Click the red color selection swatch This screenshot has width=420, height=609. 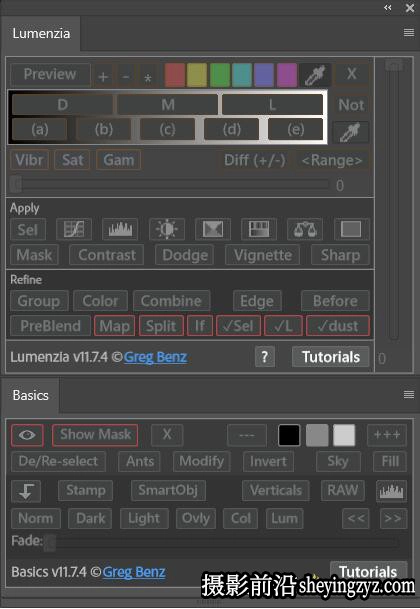[x=175, y=75]
